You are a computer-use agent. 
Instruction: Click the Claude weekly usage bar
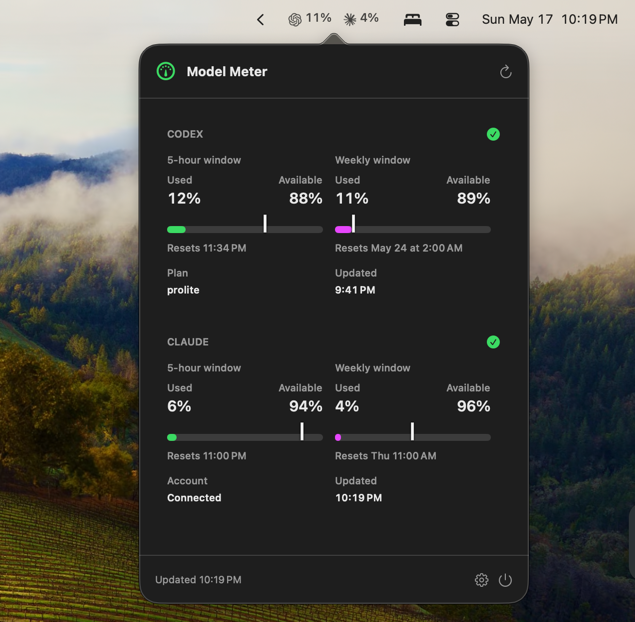[413, 437]
